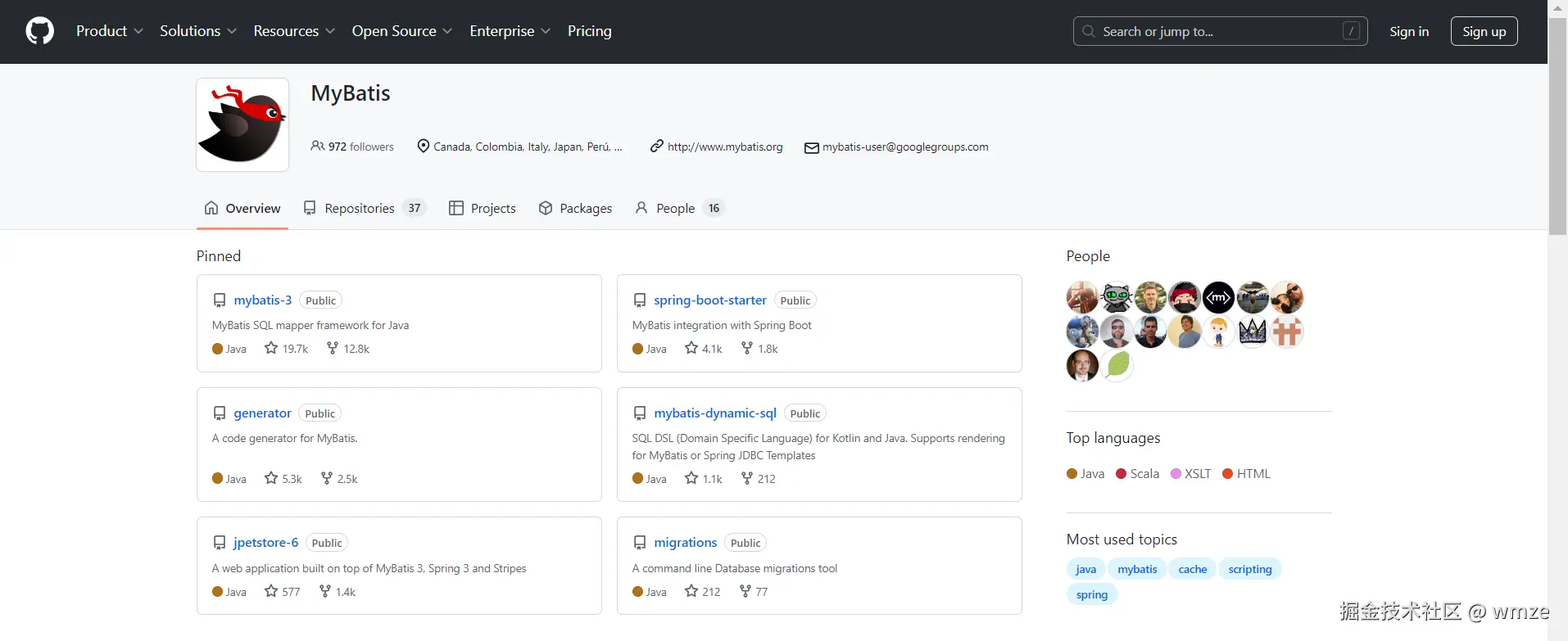This screenshot has width=1568, height=641.
Task: Focus the Search or jump to field
Action: 1219,31
